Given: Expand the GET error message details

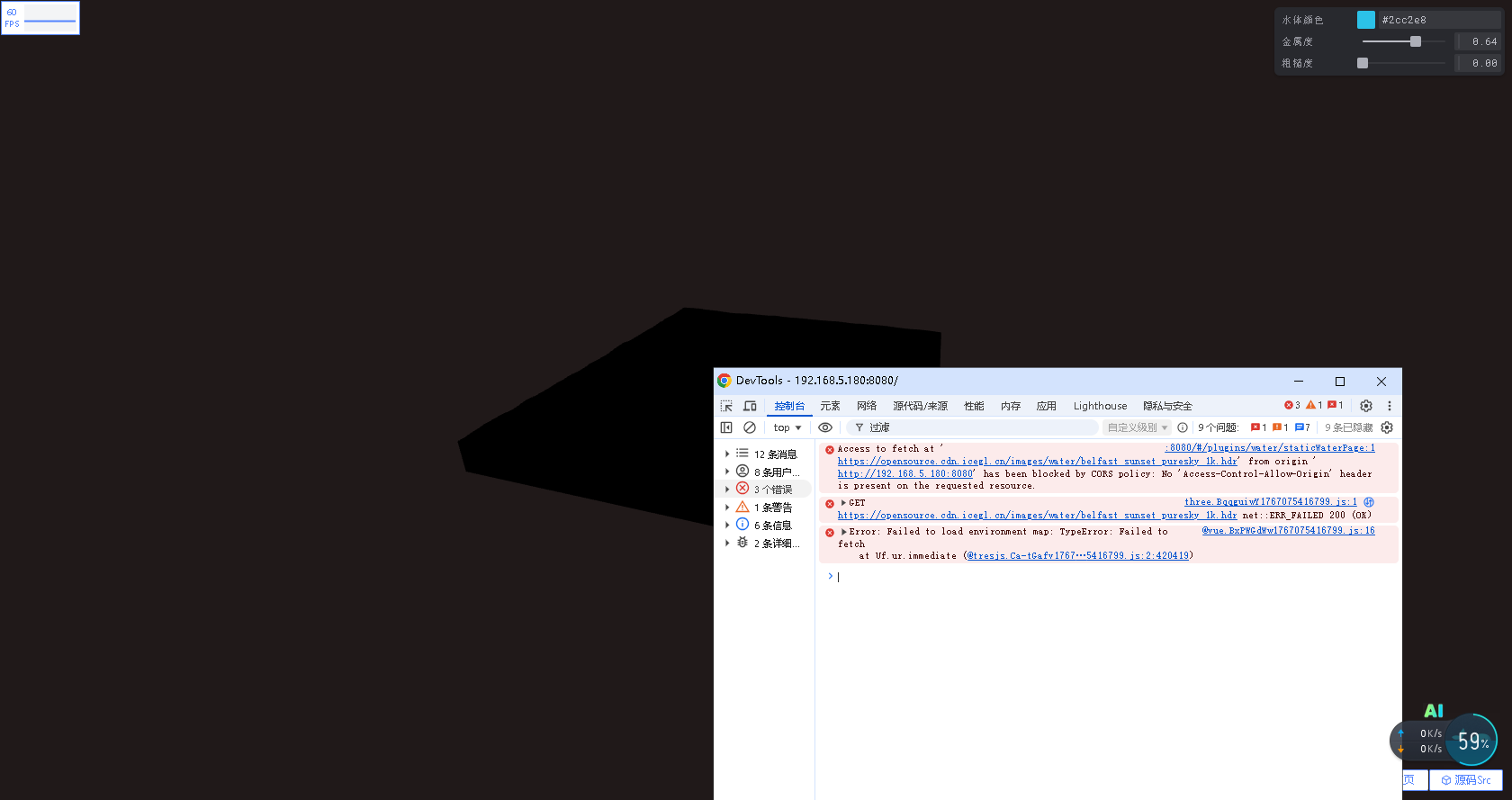Looking at the screenshot, I should click(843, 503).
